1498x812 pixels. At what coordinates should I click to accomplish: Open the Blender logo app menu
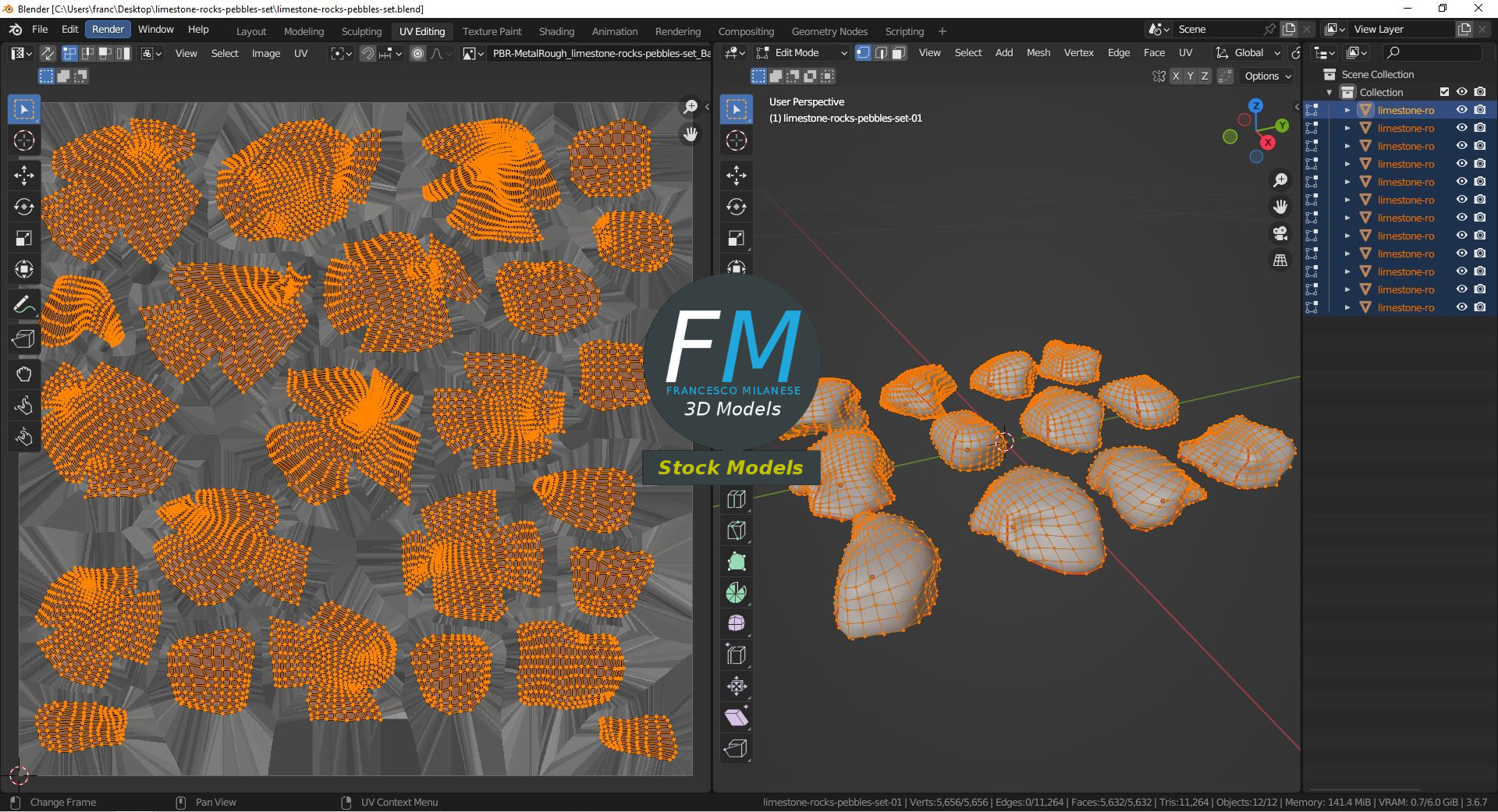(16, 30)
